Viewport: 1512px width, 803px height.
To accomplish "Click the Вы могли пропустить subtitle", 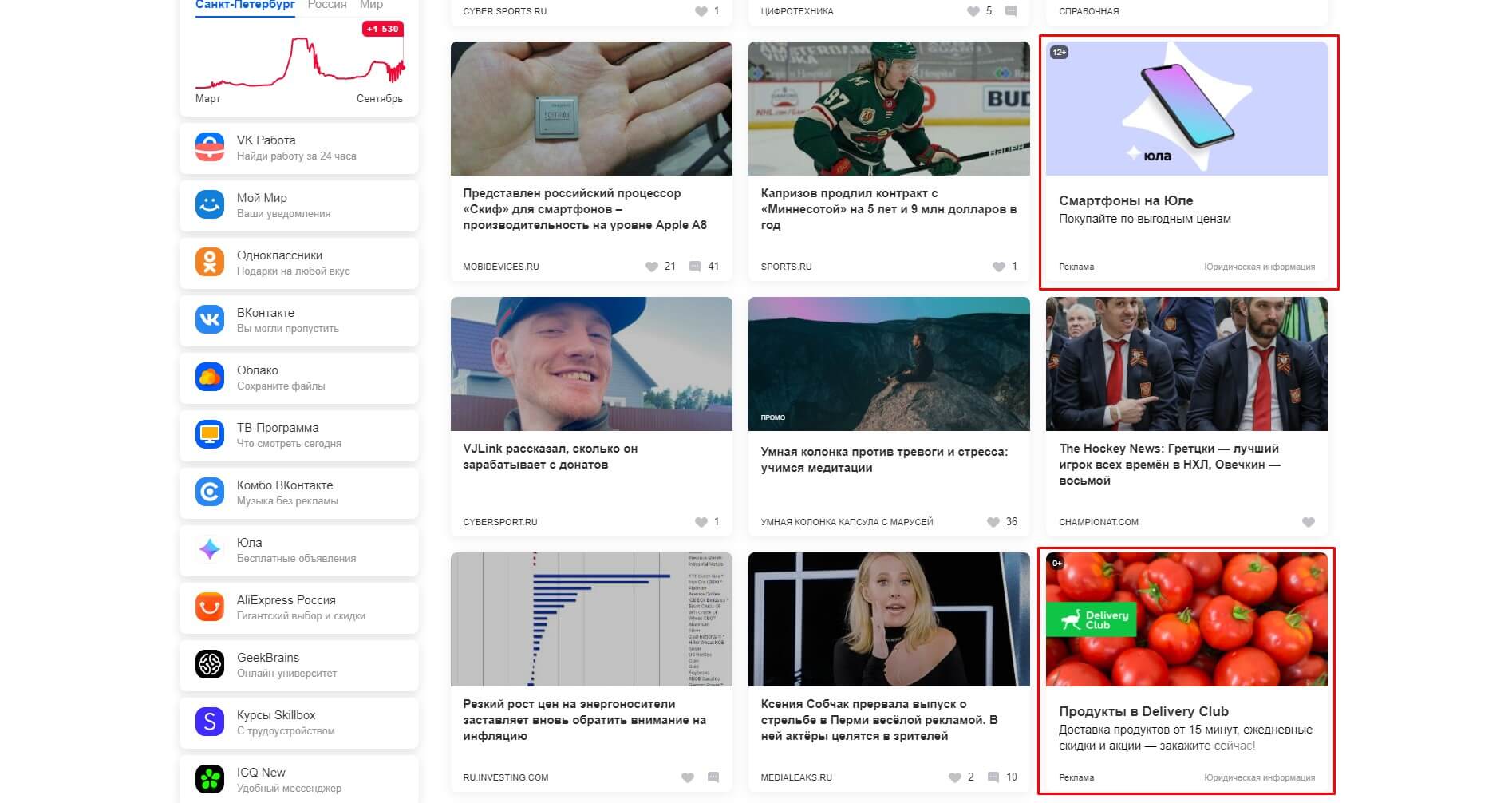I will pyautogui.click(x=288, y=328).
